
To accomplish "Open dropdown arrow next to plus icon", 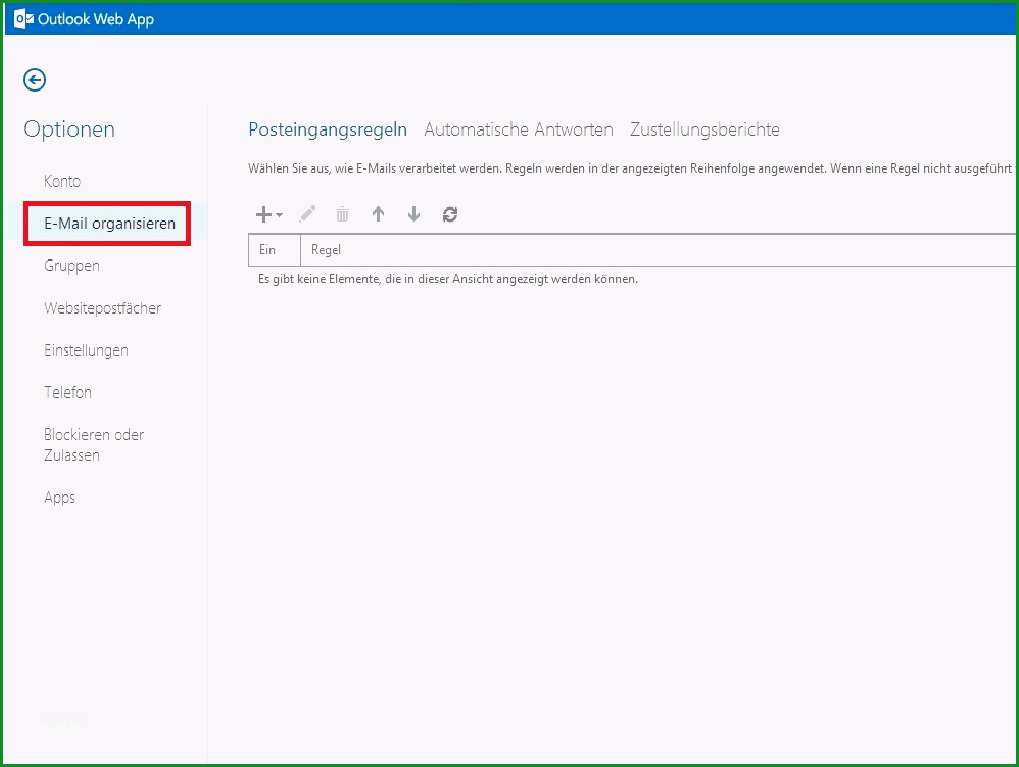I will 279,214.
